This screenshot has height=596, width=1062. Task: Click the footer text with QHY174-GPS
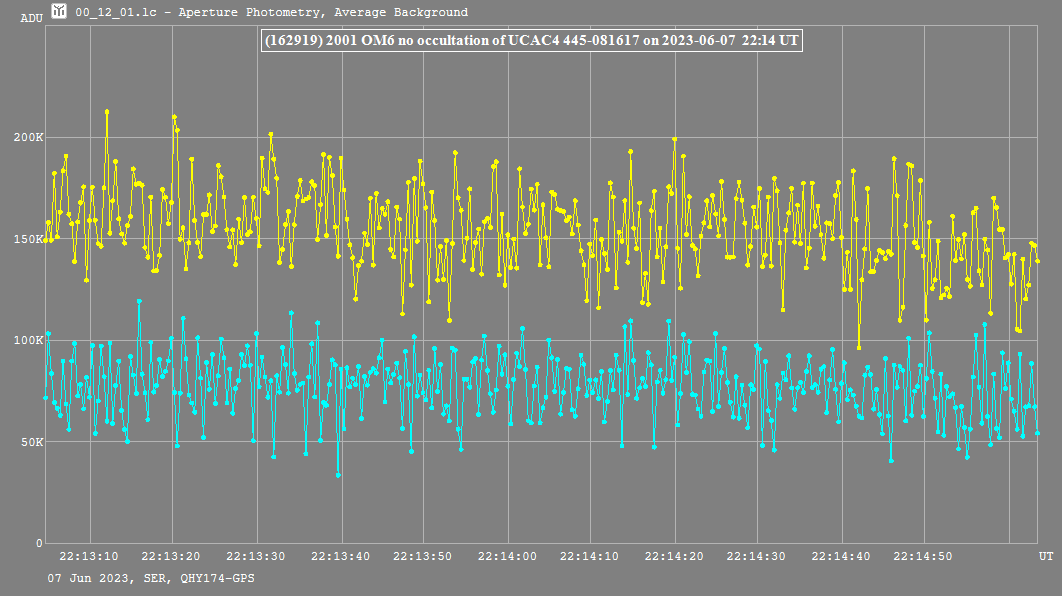point(148,578)
